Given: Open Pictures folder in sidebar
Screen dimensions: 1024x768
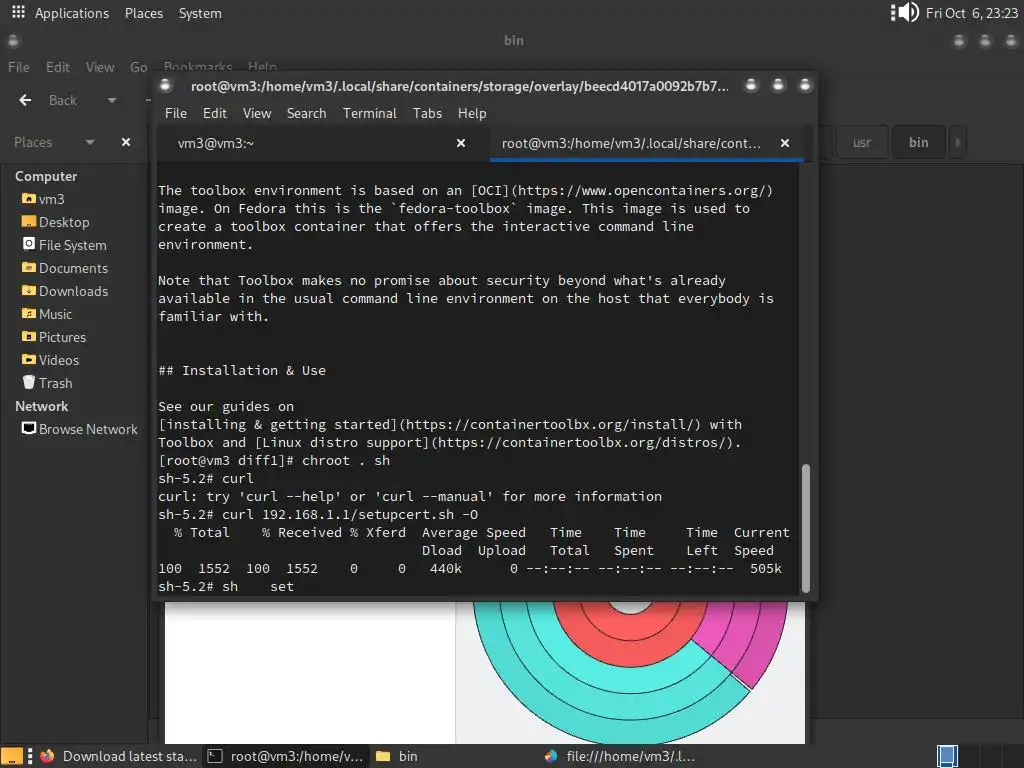Looking at the screenshot, I should coord(54,337).
